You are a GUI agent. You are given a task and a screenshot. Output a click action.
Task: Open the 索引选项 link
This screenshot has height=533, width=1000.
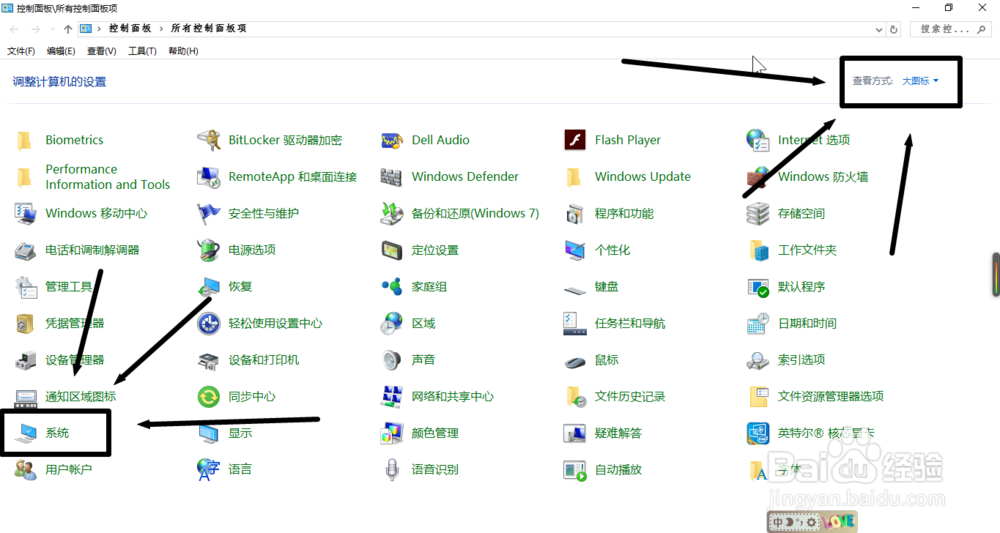point(801,360)
